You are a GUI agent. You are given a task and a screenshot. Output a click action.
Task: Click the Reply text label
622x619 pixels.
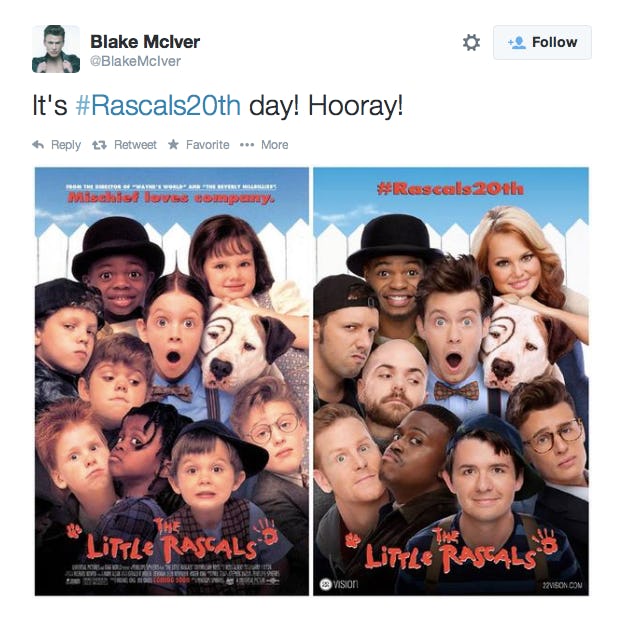[x=66, y=145]
